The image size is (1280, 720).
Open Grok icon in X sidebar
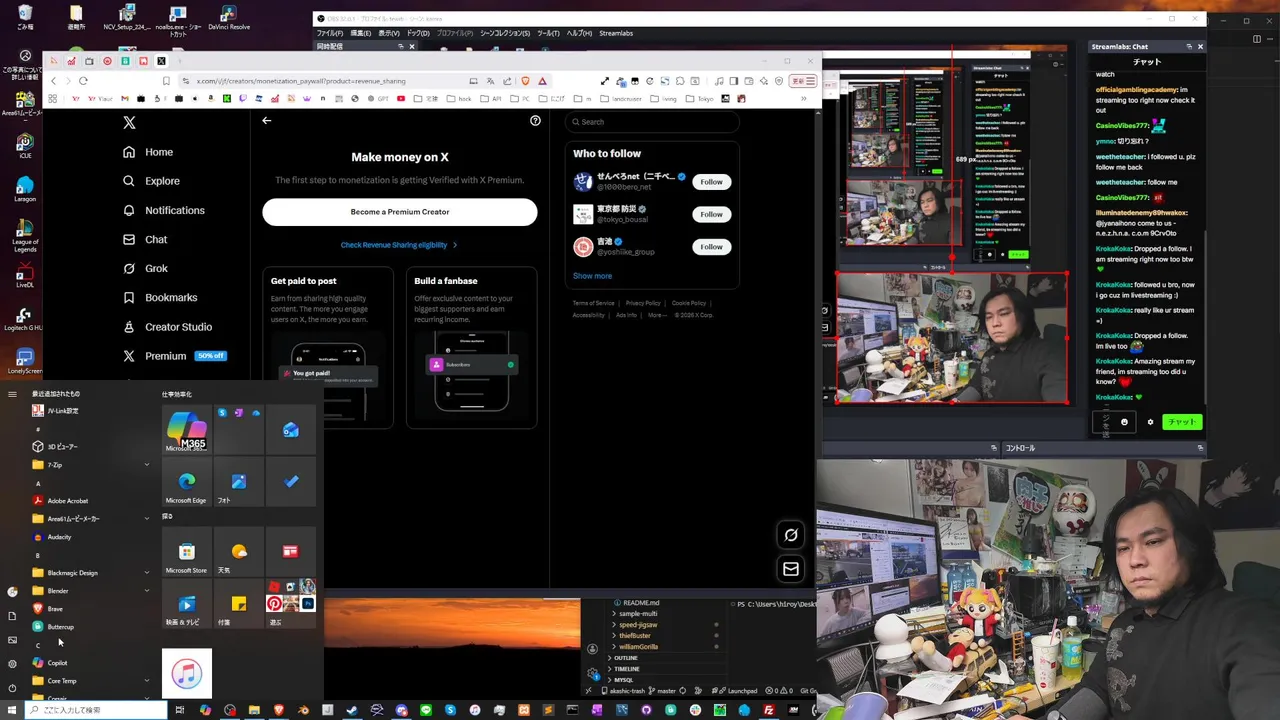click(x=129, y=268)
